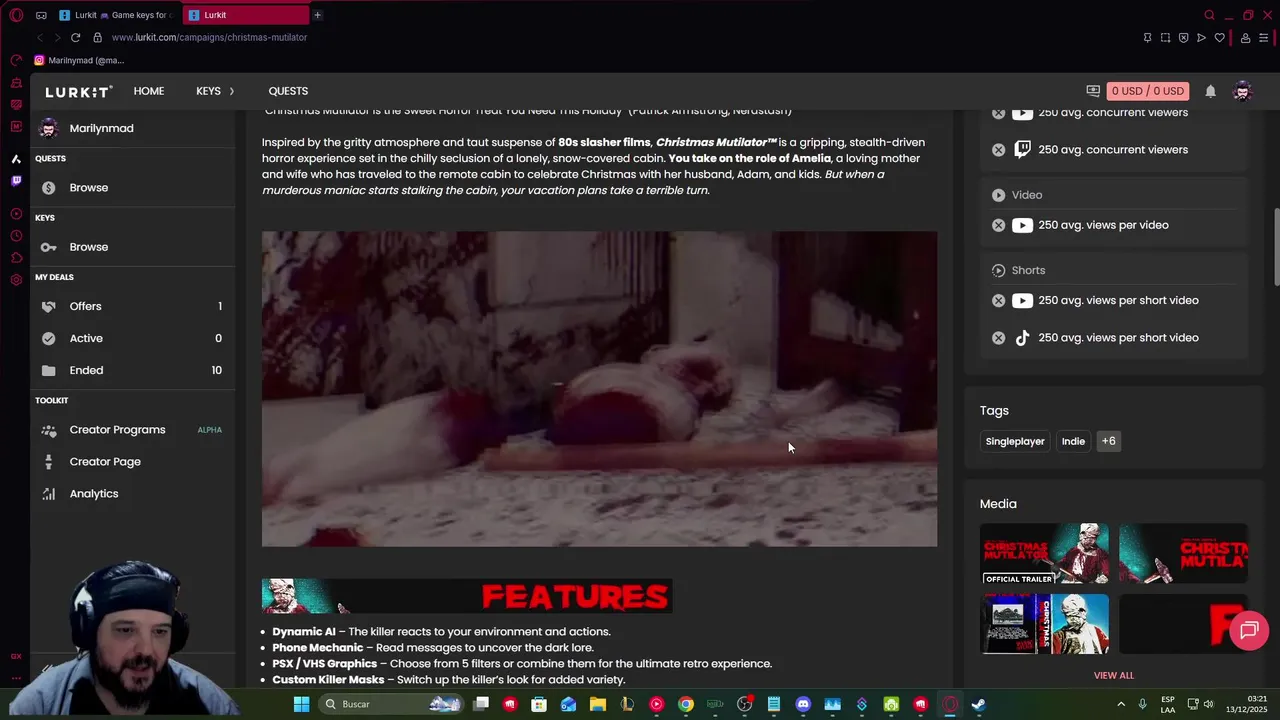Take a snapshot with the capture icon
This screenshot has width=1280, height=720.
pyautogui.click(x=1165, y=38)
